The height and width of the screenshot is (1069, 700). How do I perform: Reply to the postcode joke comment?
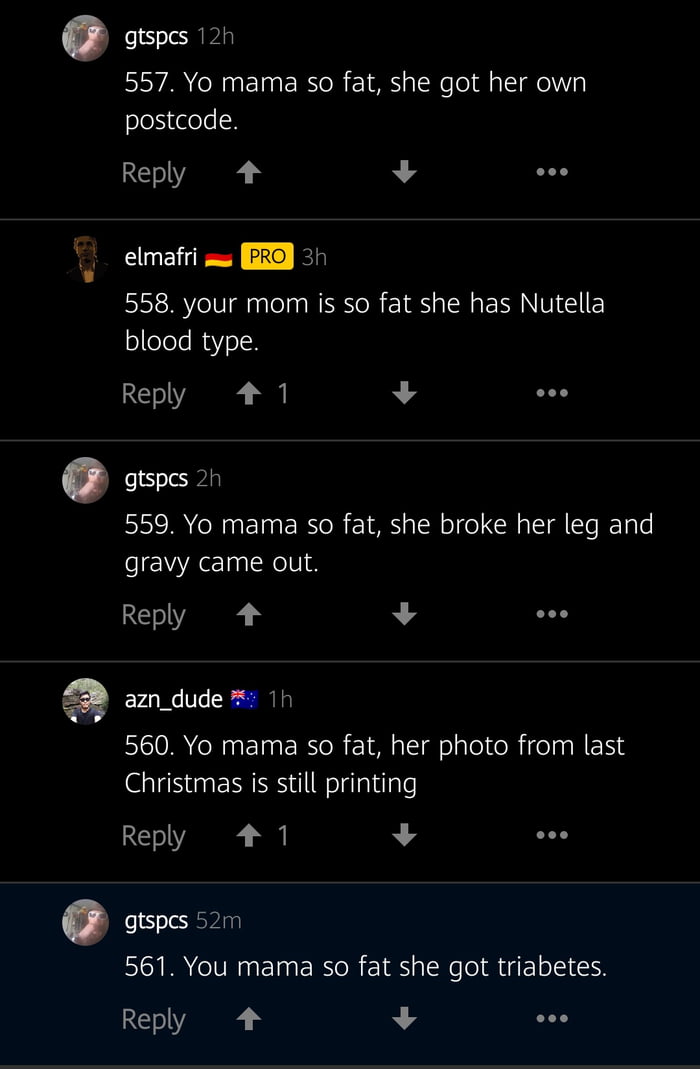(153, 171)
